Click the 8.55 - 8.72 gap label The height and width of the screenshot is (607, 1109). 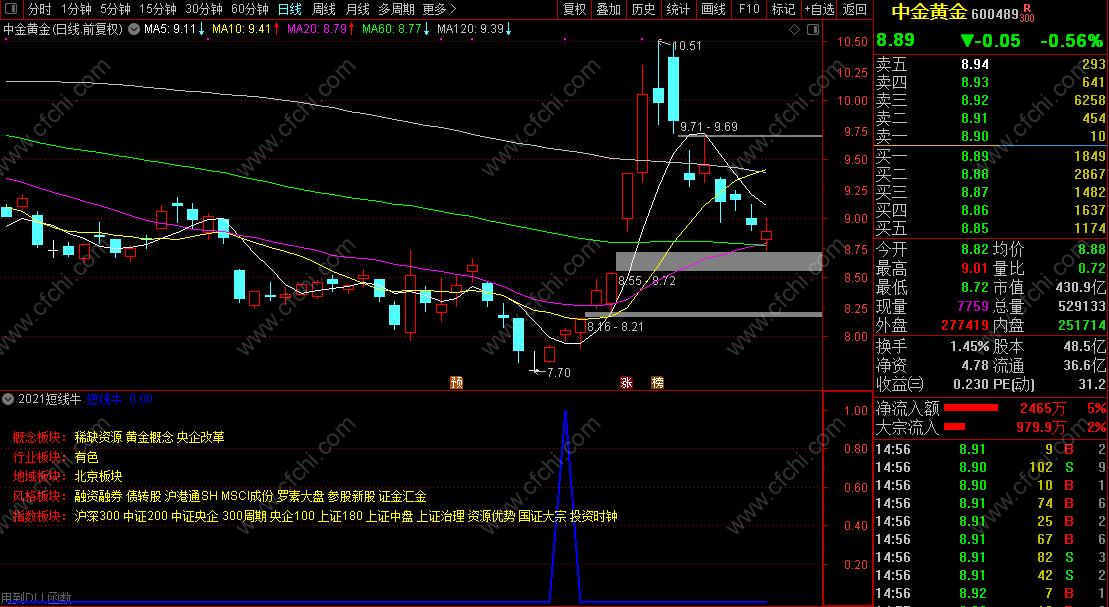click(646, 281)
